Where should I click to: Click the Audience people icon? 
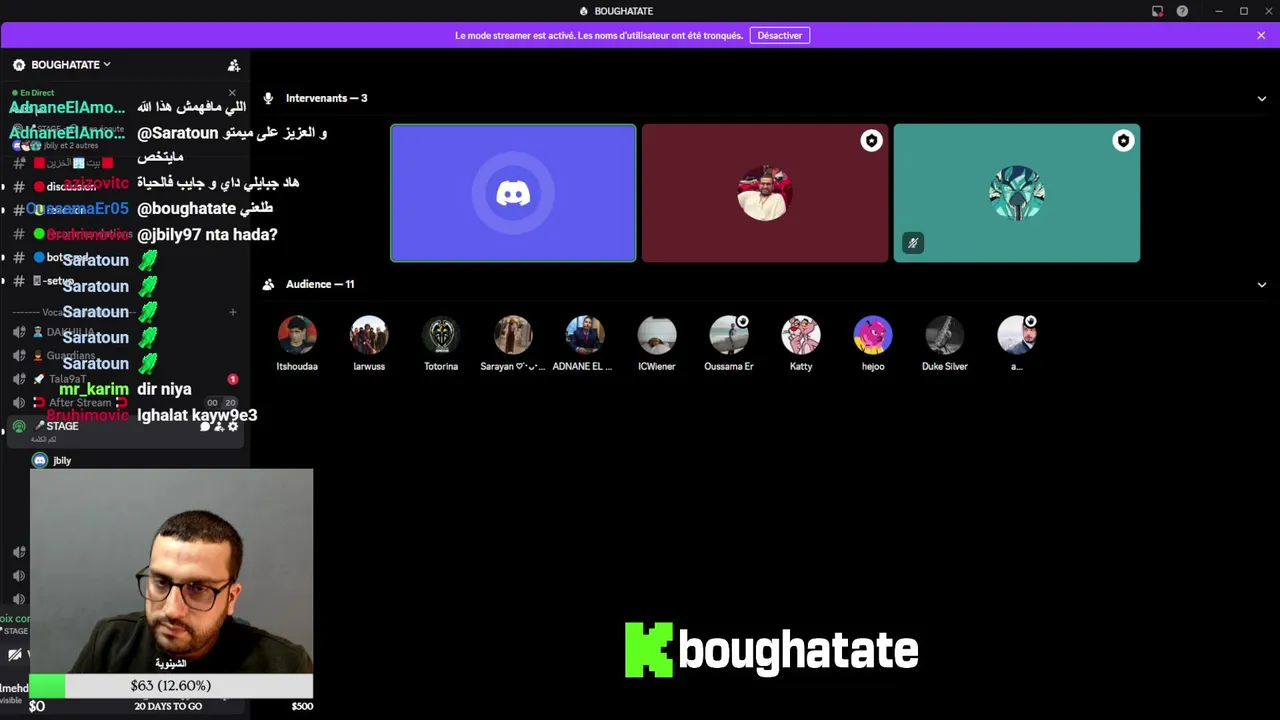click(x=268, y=284)
